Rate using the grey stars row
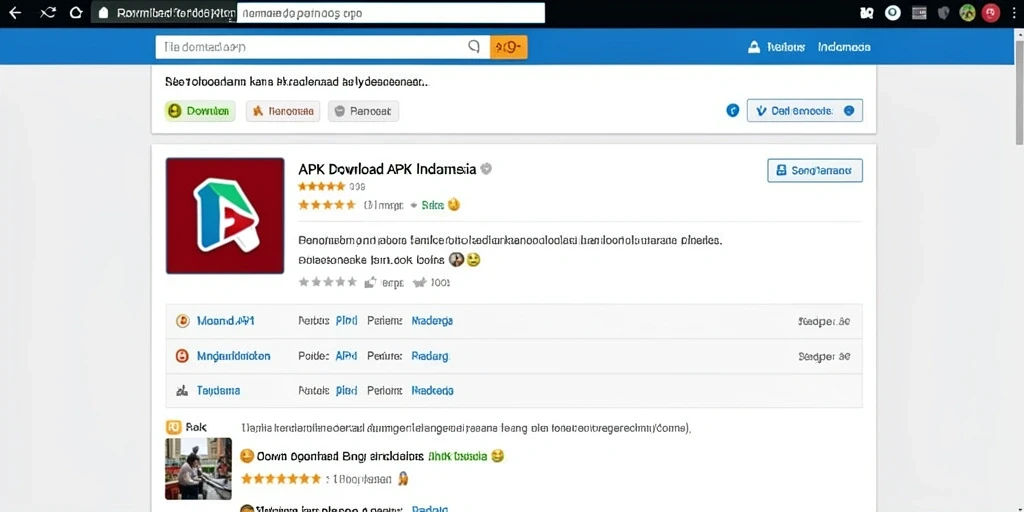The image size is (1024, 512). [328, 282]
